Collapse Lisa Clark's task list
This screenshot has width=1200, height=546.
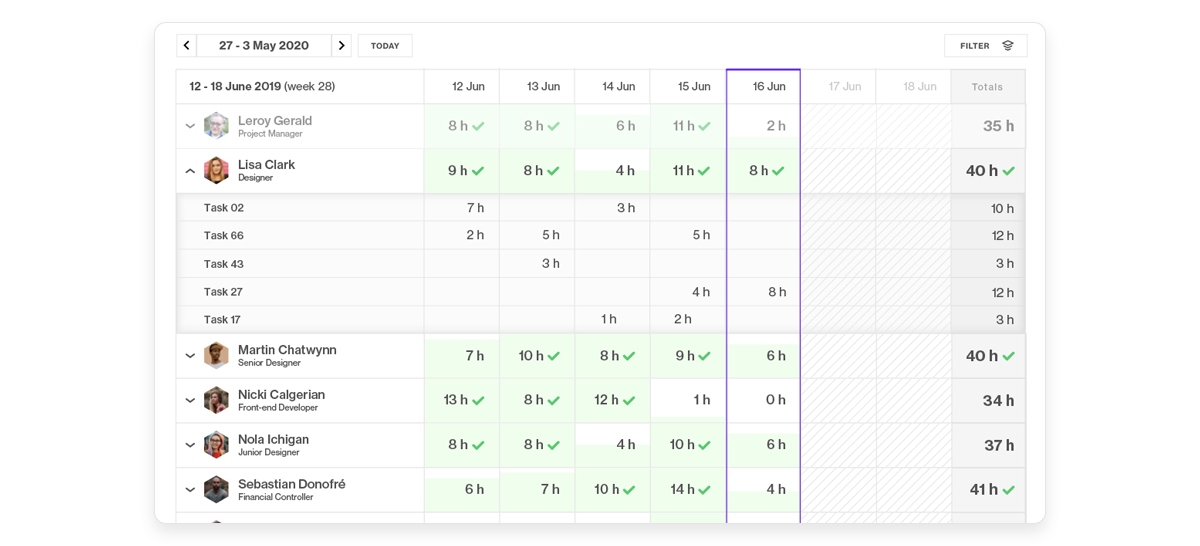190,171
